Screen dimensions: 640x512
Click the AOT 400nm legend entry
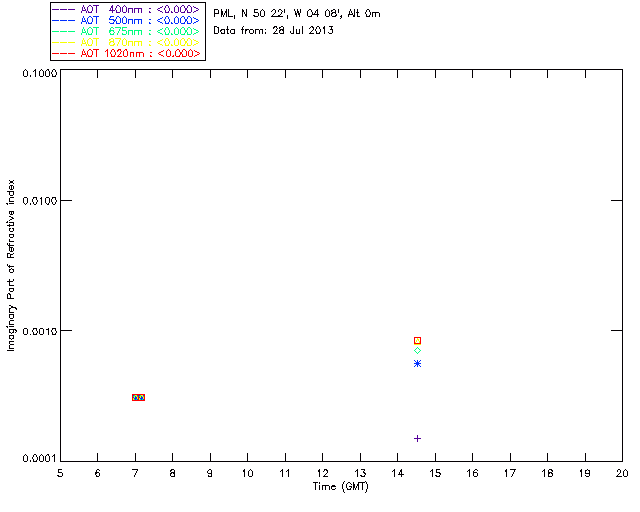pos(126,9)
